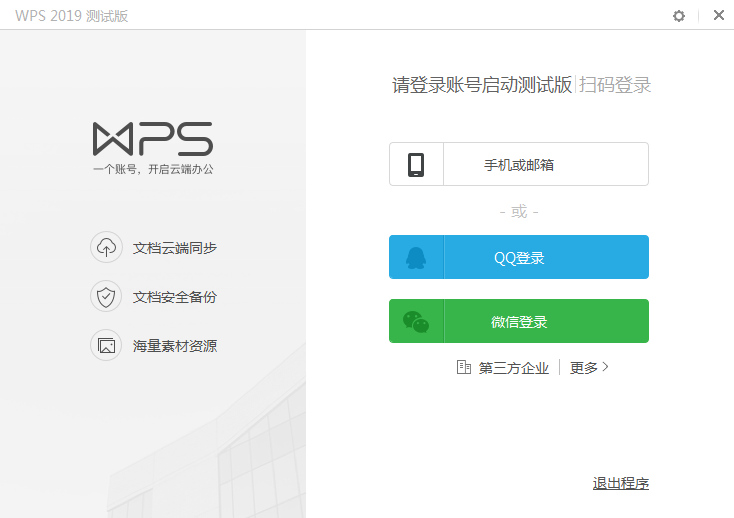This screenshot has width=734, height=518.
Task: Click 文档安全备份 text
Action: pyautogui.click(x=175, y=297)
